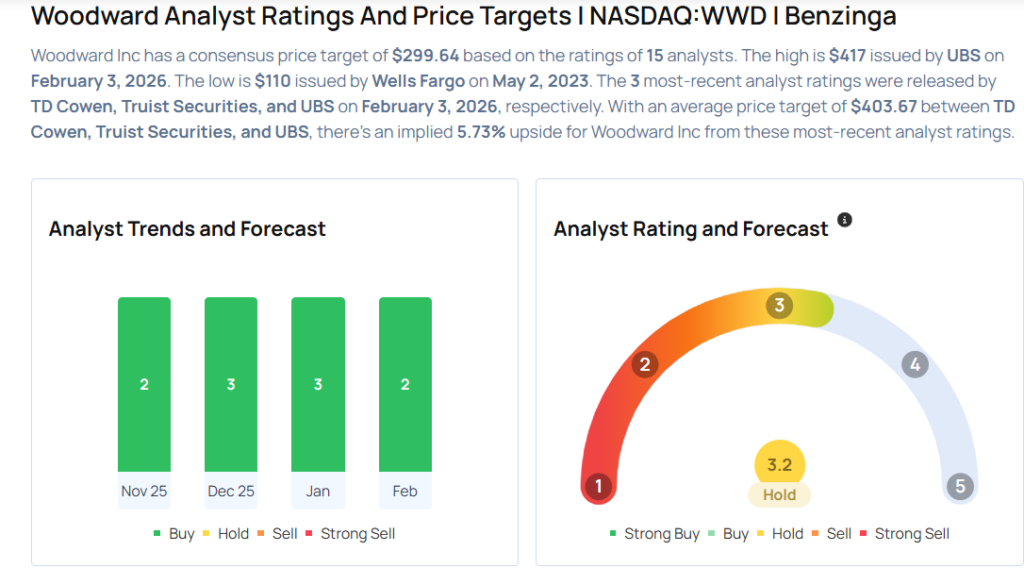Click the green Buy swatch in trends legend
Viewport: 1024px width, 568px height.
tap(159, 534)
